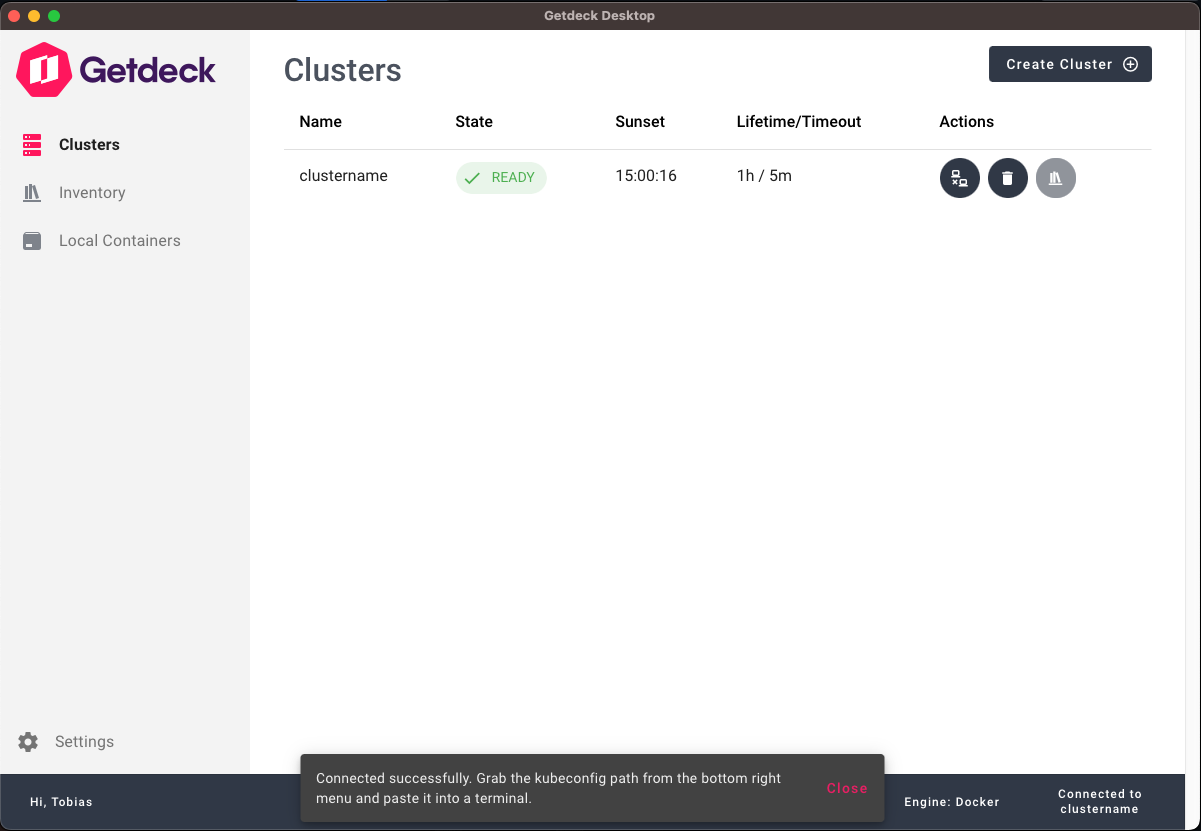Click the Clusters sidebar icon
Image resolution: width=1201 pixels, height=831 pixels.
[32, 145]
